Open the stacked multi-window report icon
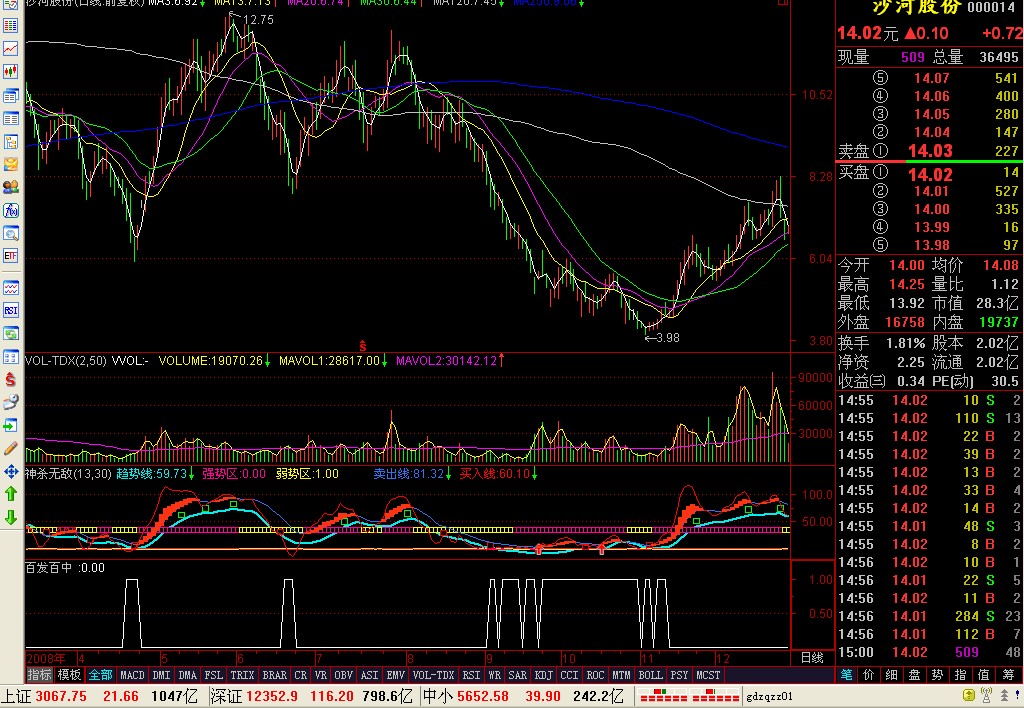Viewport: 1024px width, 708px height. point(10,96)
